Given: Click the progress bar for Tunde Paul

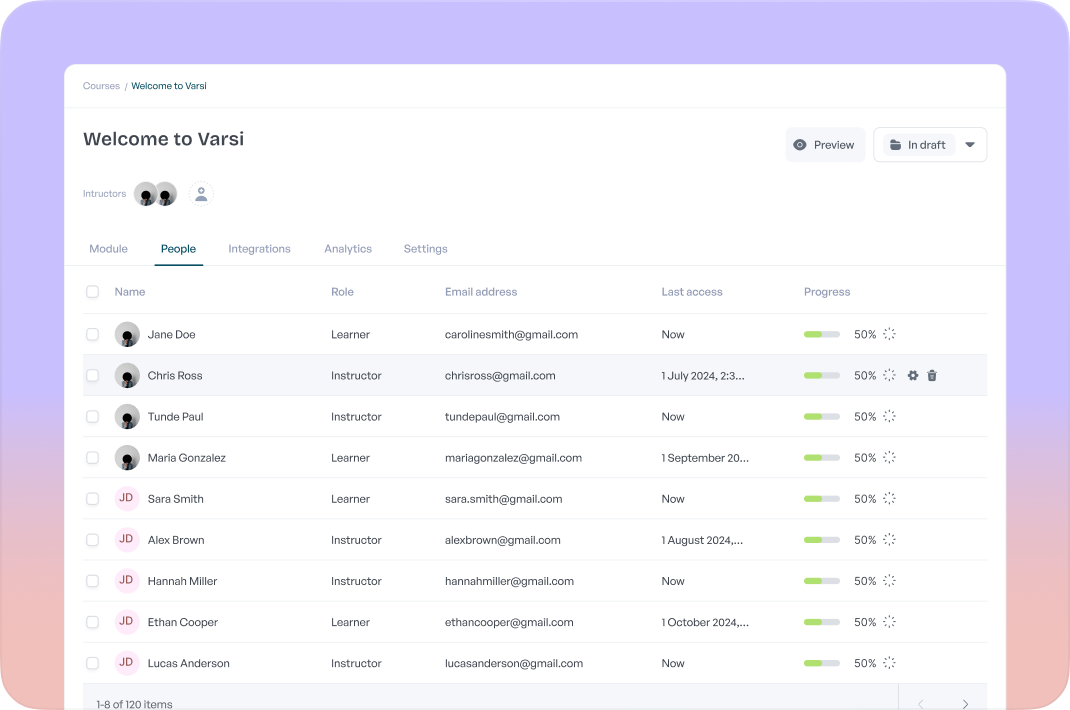Looking at the screenshot, I should pyautogui.click(x=821, y=417).
